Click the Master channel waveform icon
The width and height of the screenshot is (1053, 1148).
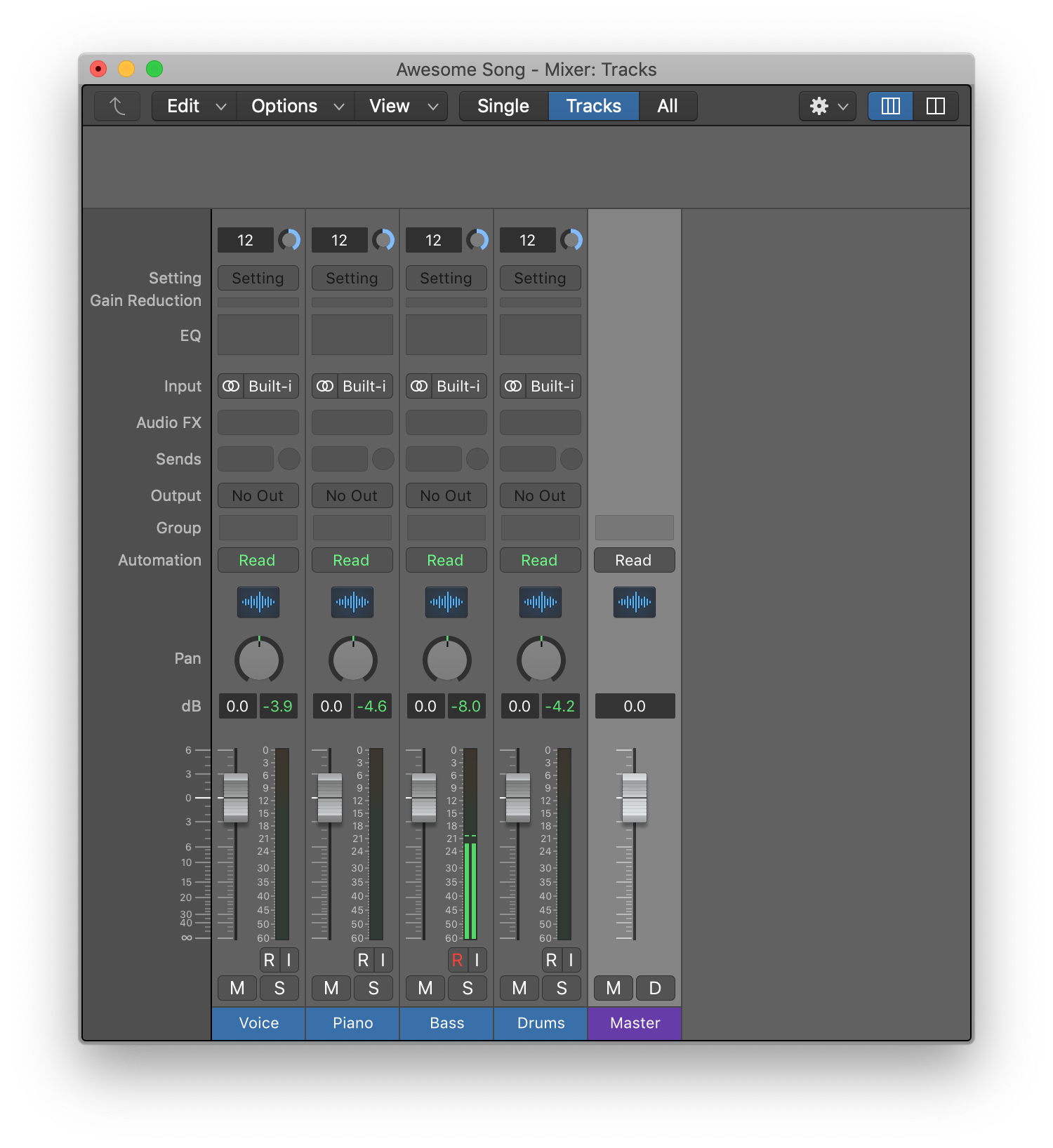(635, 602)
